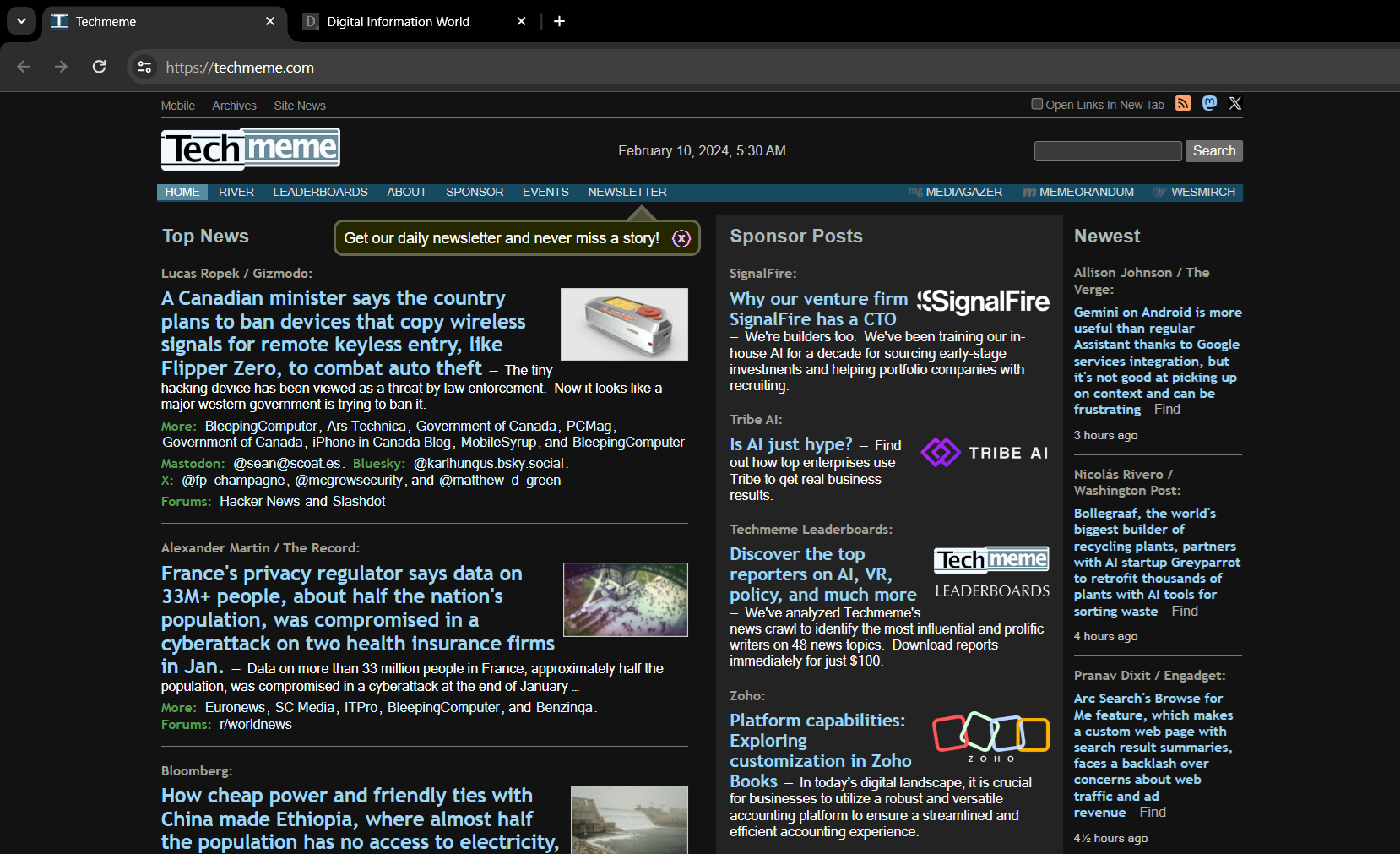Viewport: 1400px width, 854px height.
Task: Open the Mobile link in top bar
Action: (178, 106)
